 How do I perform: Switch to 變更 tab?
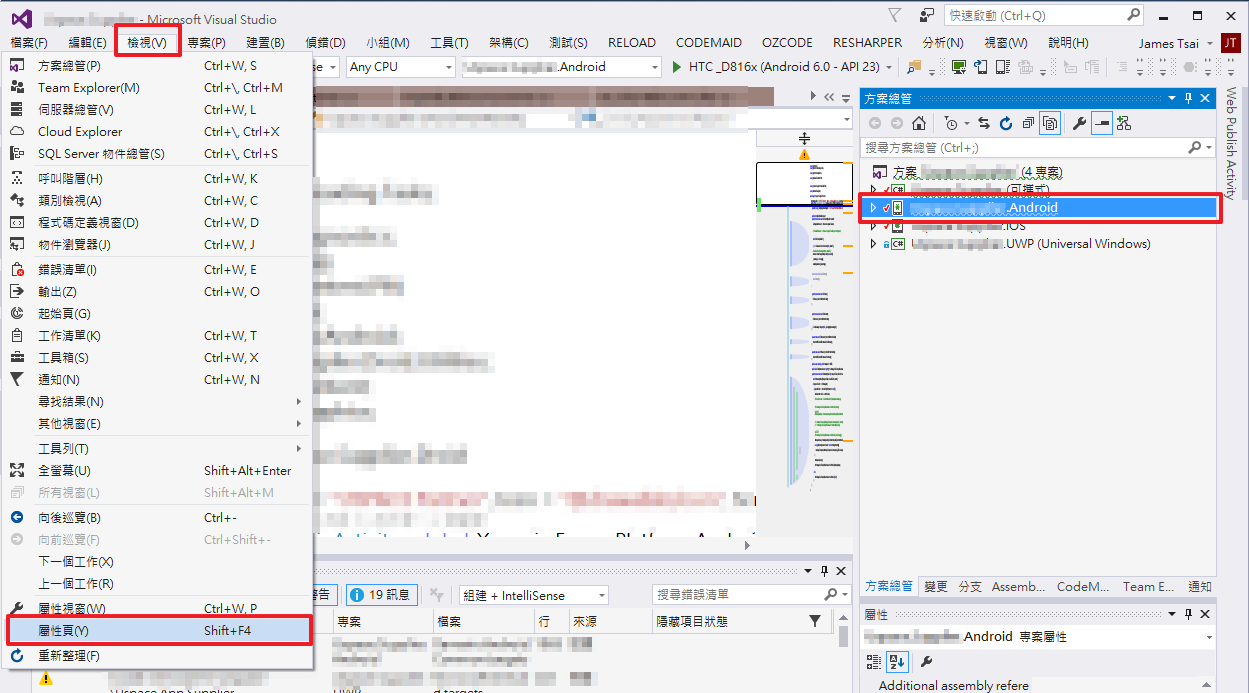coord(936,587)
